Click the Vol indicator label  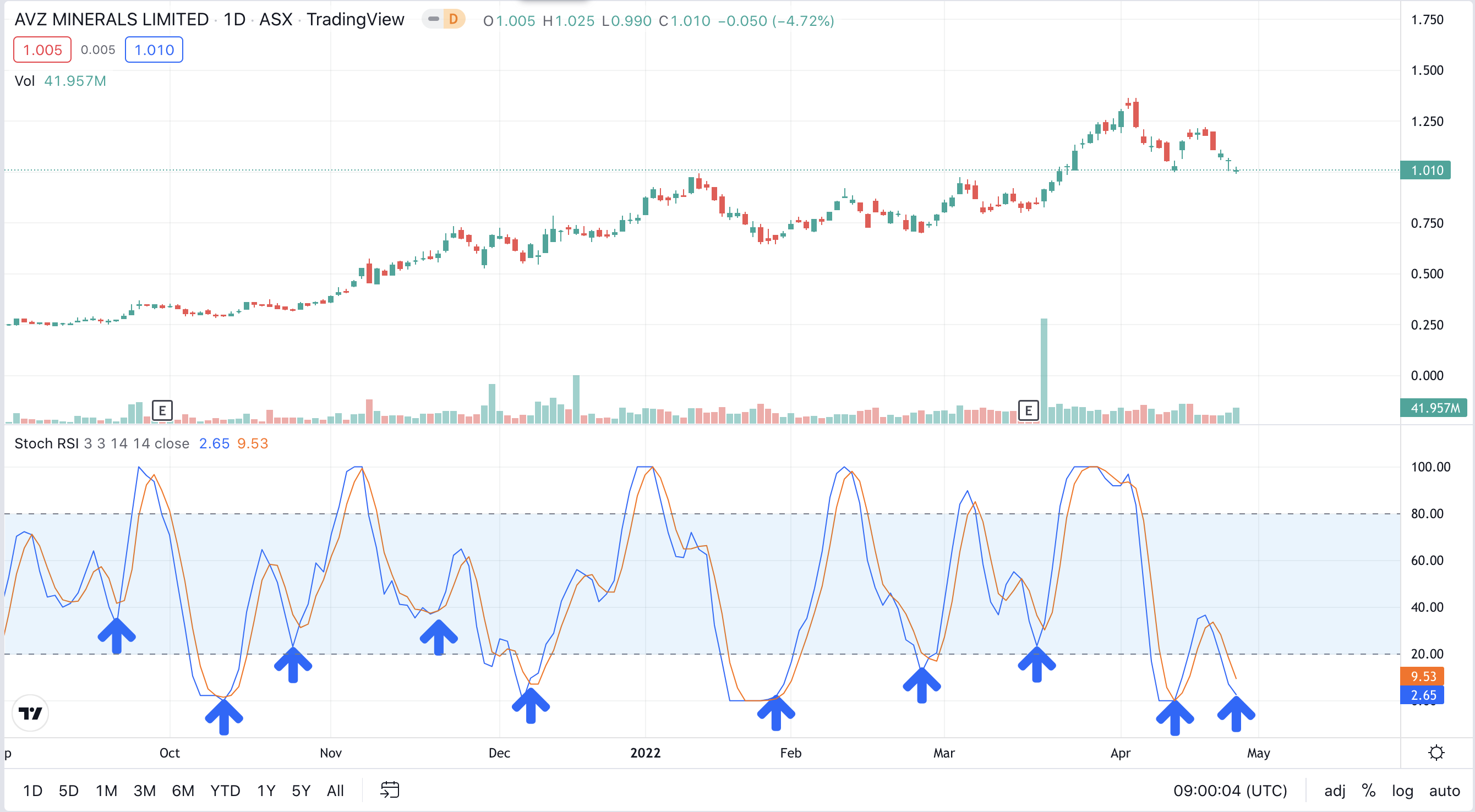pos(25,81)
